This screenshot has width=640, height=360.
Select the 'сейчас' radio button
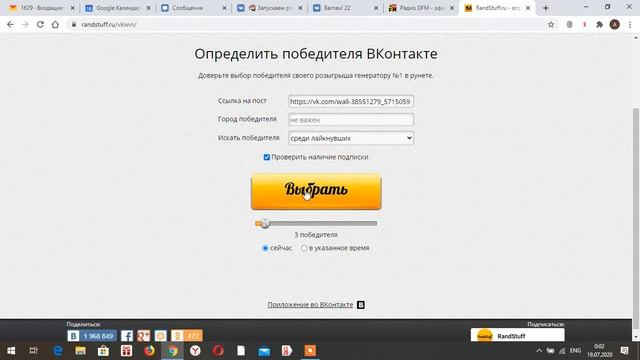(265, 248)
